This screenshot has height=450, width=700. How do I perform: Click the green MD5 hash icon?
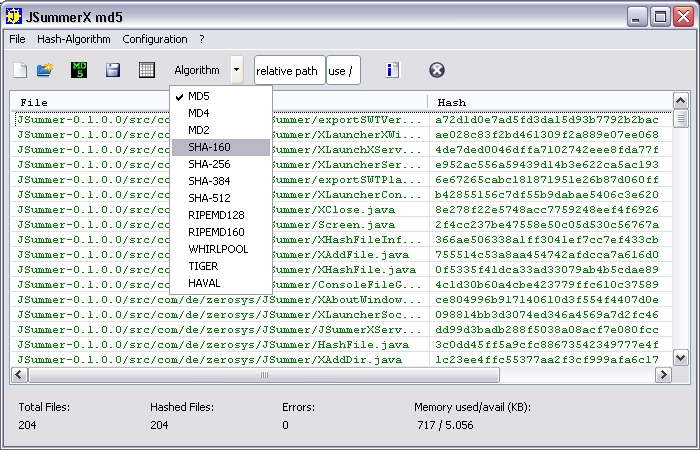click(x=79, y=70)
